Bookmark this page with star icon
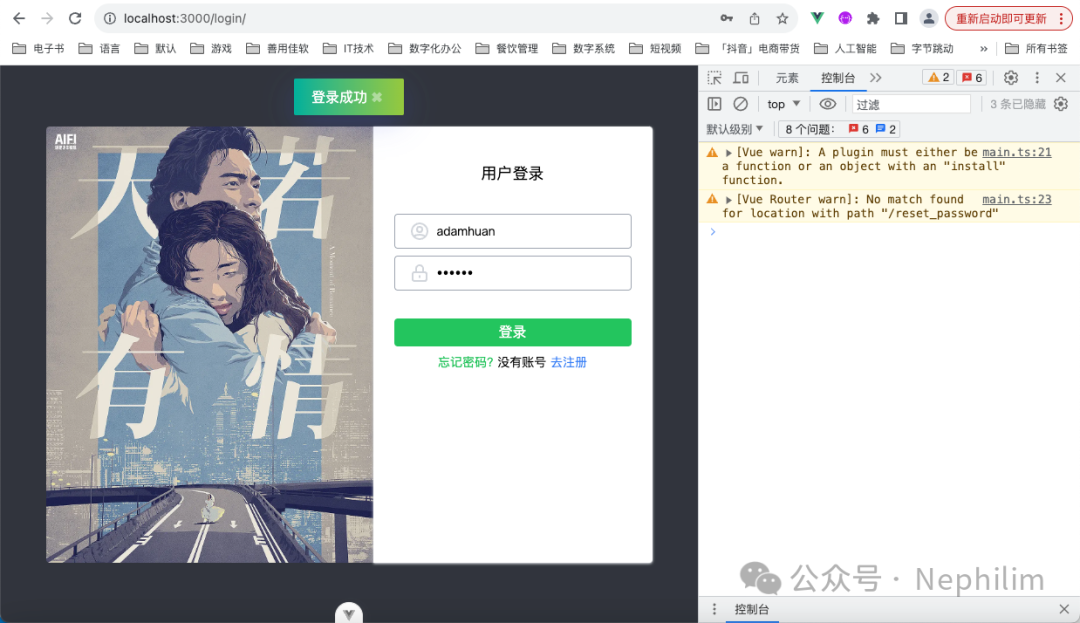1080x623 pixels. 782,19
